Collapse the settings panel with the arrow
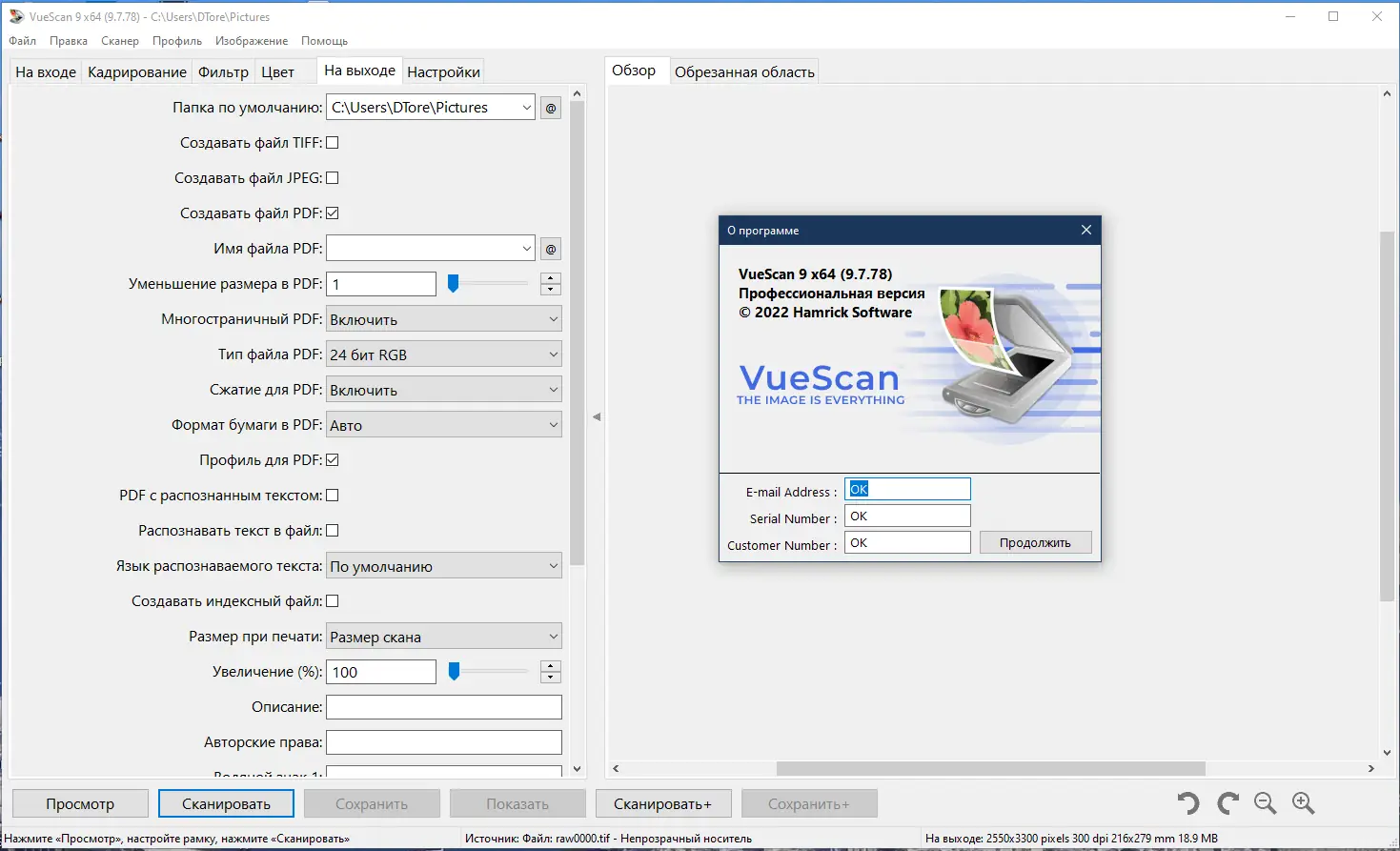The height and width of the screenshot is (851, 1400). pos(598,416)
